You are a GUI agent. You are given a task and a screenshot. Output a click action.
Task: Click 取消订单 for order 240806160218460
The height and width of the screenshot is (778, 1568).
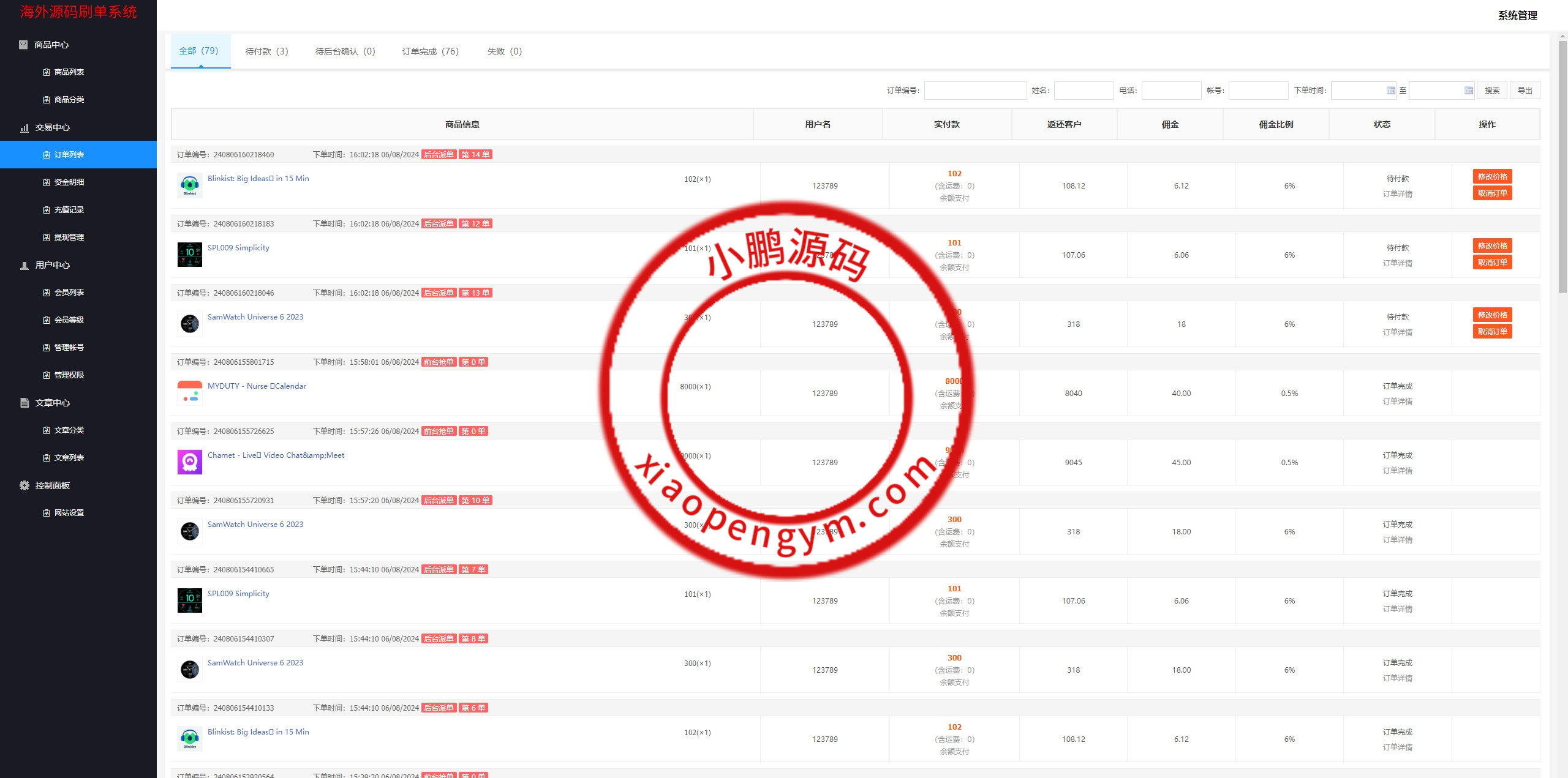coord(1492,193)
